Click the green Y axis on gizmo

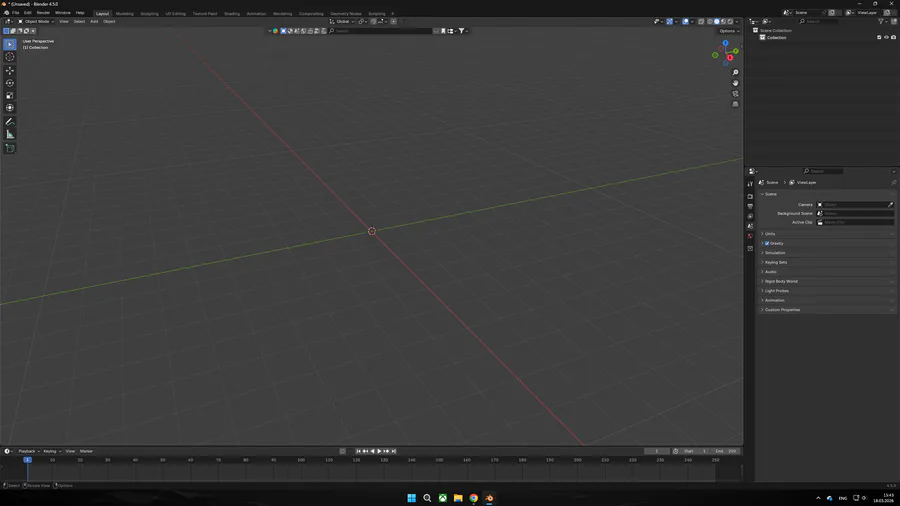[736, 51]
